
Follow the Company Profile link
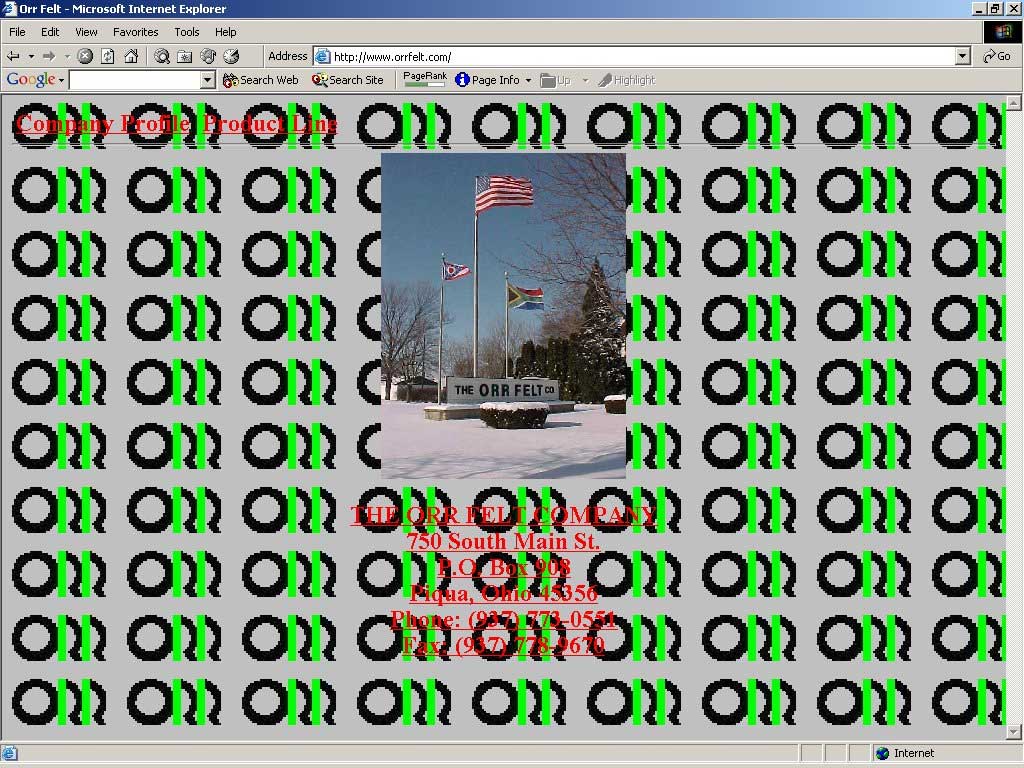pyautogui.click(x=103, y=124)
